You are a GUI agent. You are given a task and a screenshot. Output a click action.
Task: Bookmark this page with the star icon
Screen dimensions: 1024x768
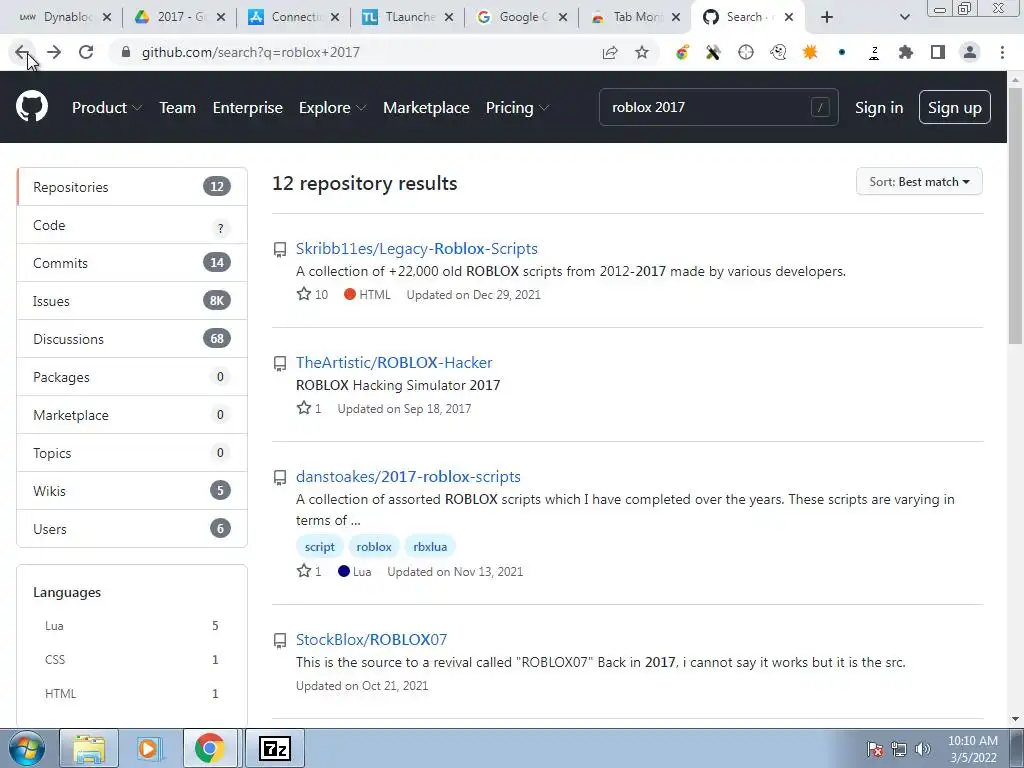coord(642,52)
